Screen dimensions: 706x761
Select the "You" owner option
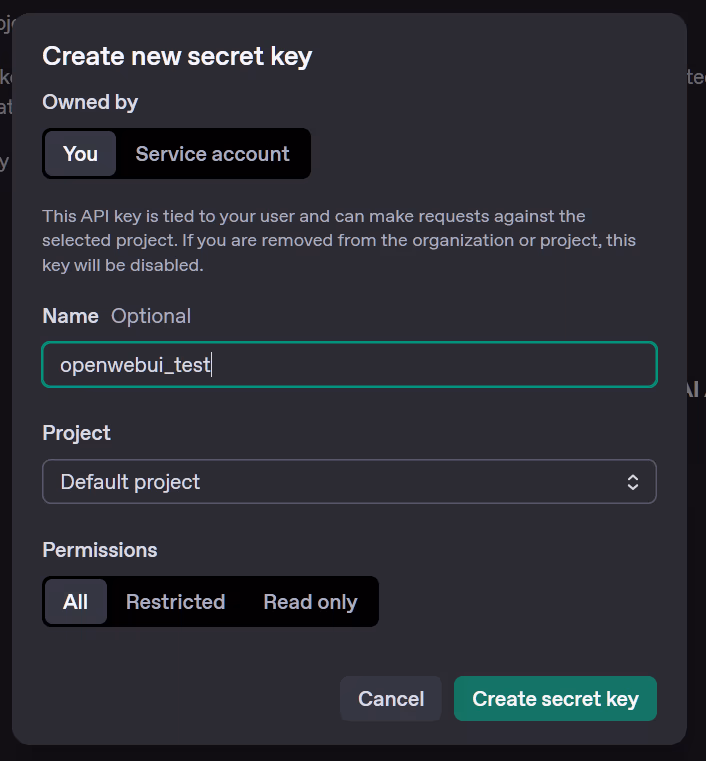(80, 154)
